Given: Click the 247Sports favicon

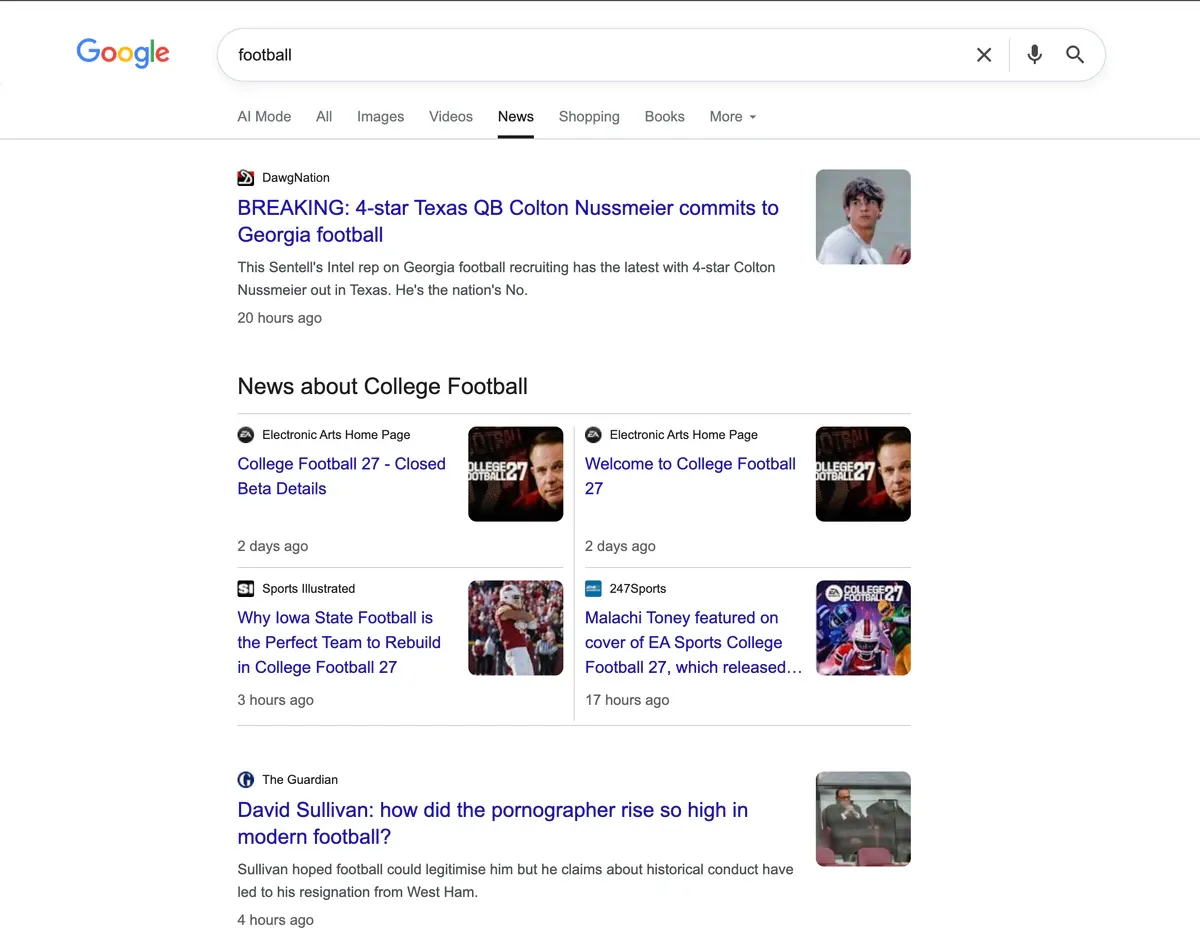Looking at the screenshot, I should pyautogui.click(x=593, y=589).
